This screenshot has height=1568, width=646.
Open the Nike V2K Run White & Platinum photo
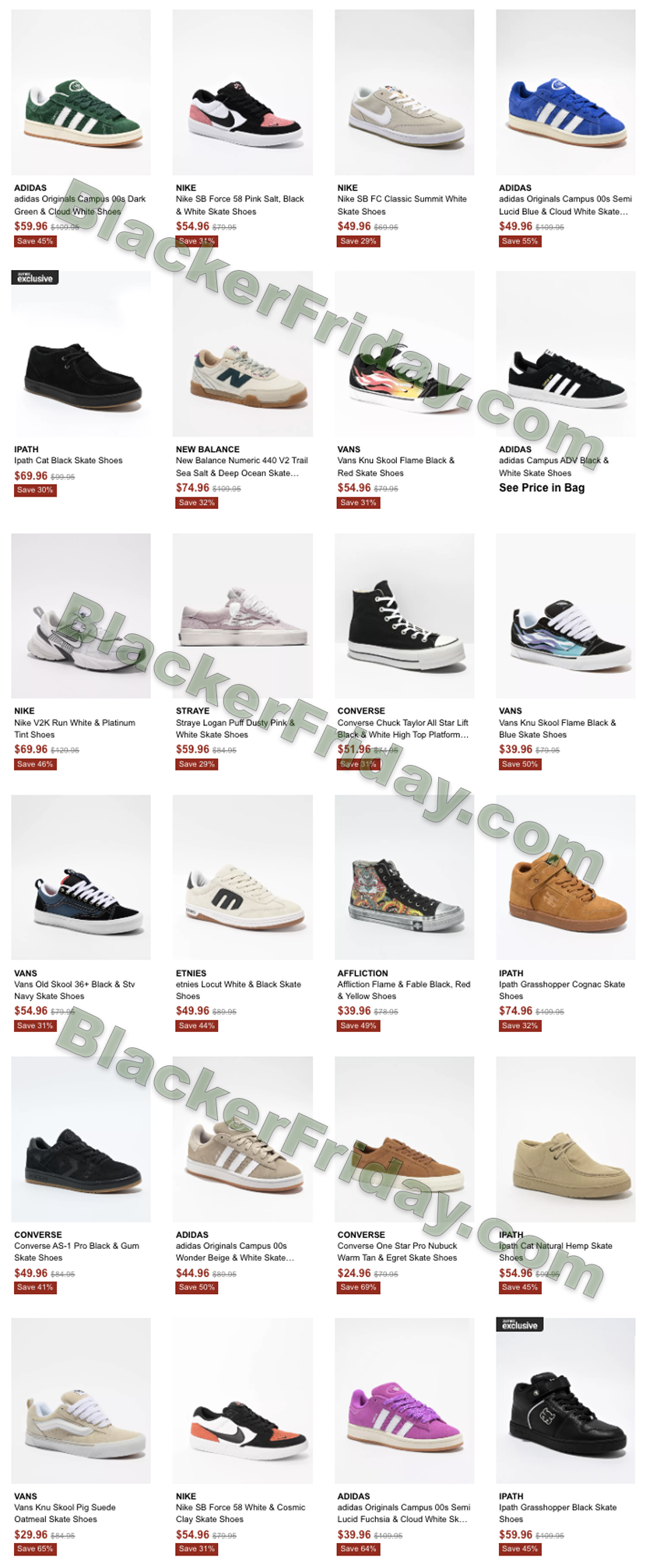pos(81,616)
